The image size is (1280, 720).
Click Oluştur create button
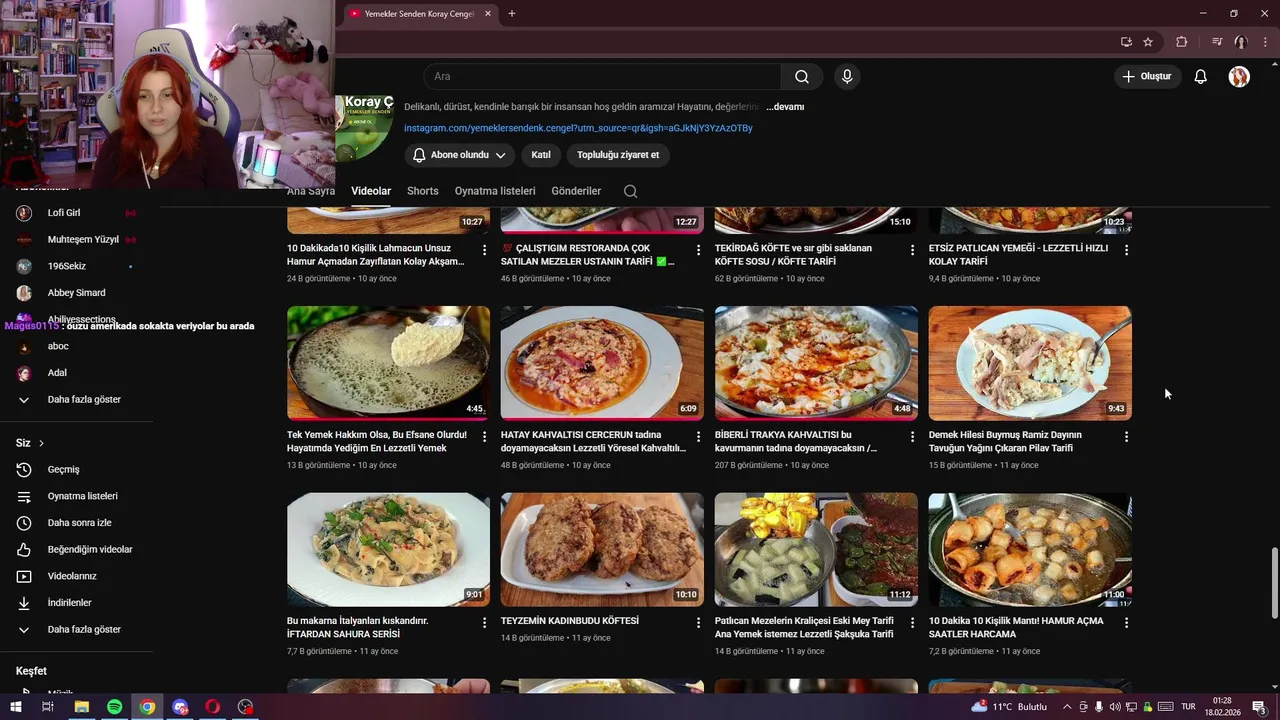1146,76
